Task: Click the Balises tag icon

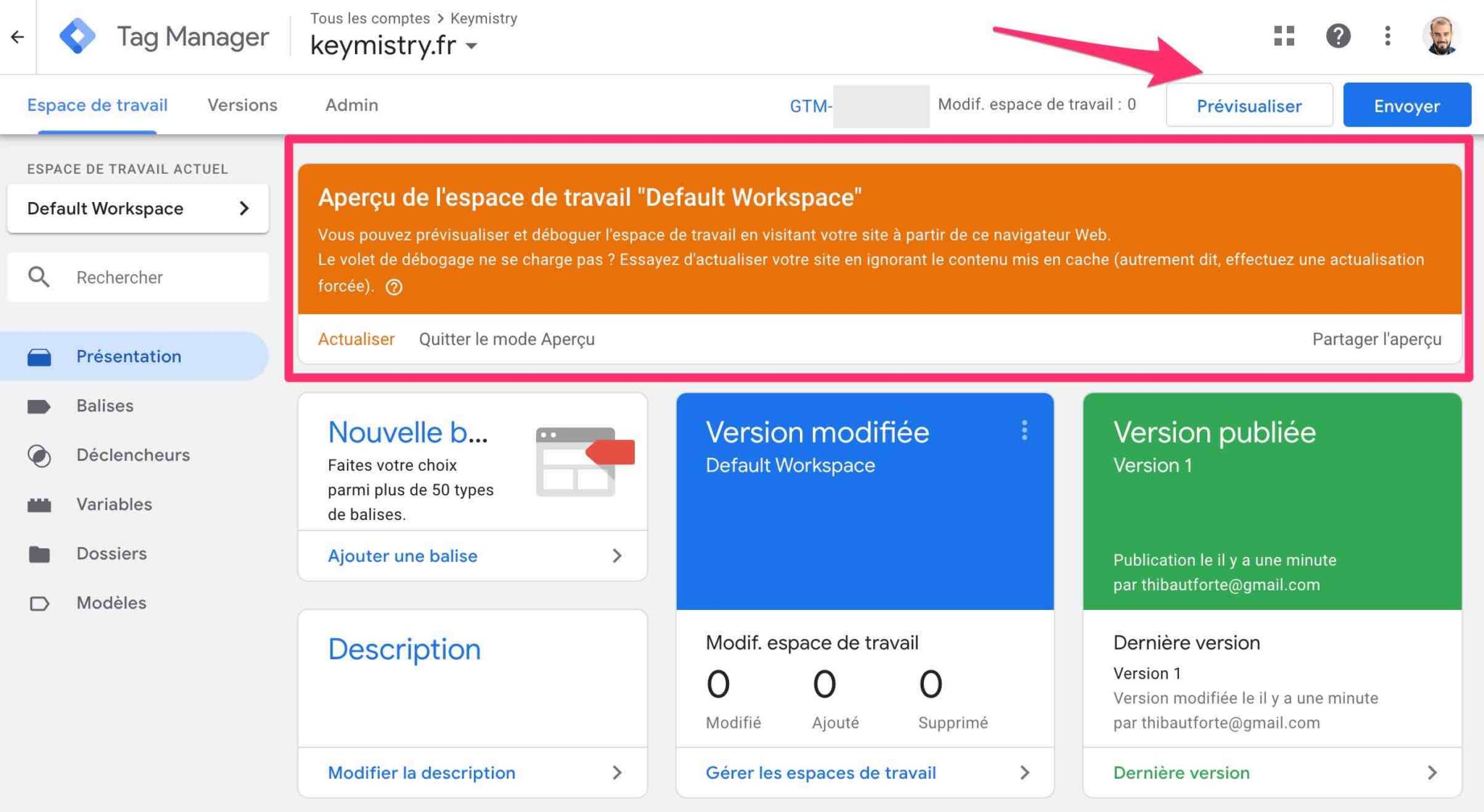Action: pyautogui.click(x=39, y=406)
